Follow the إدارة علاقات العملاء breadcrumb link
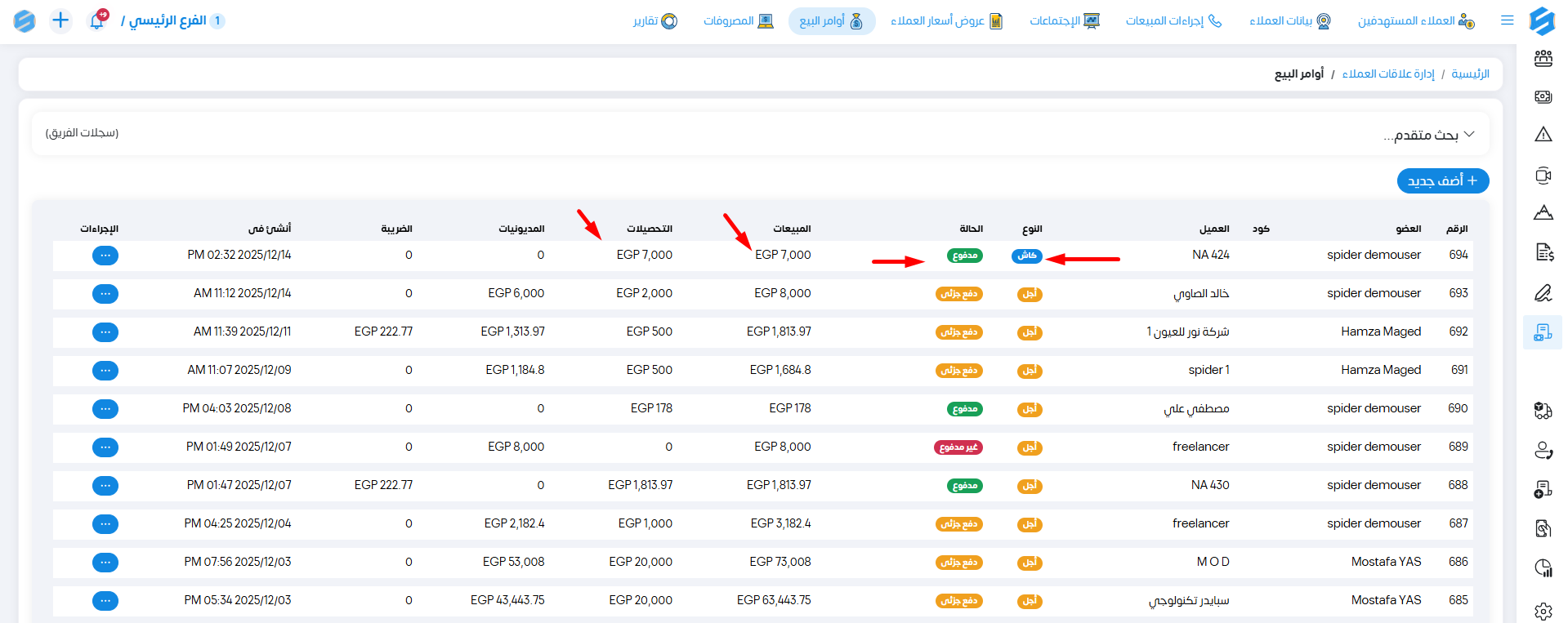This screenshot has height=623, width=1568. pyautogui.click(x=1387, y=74)
